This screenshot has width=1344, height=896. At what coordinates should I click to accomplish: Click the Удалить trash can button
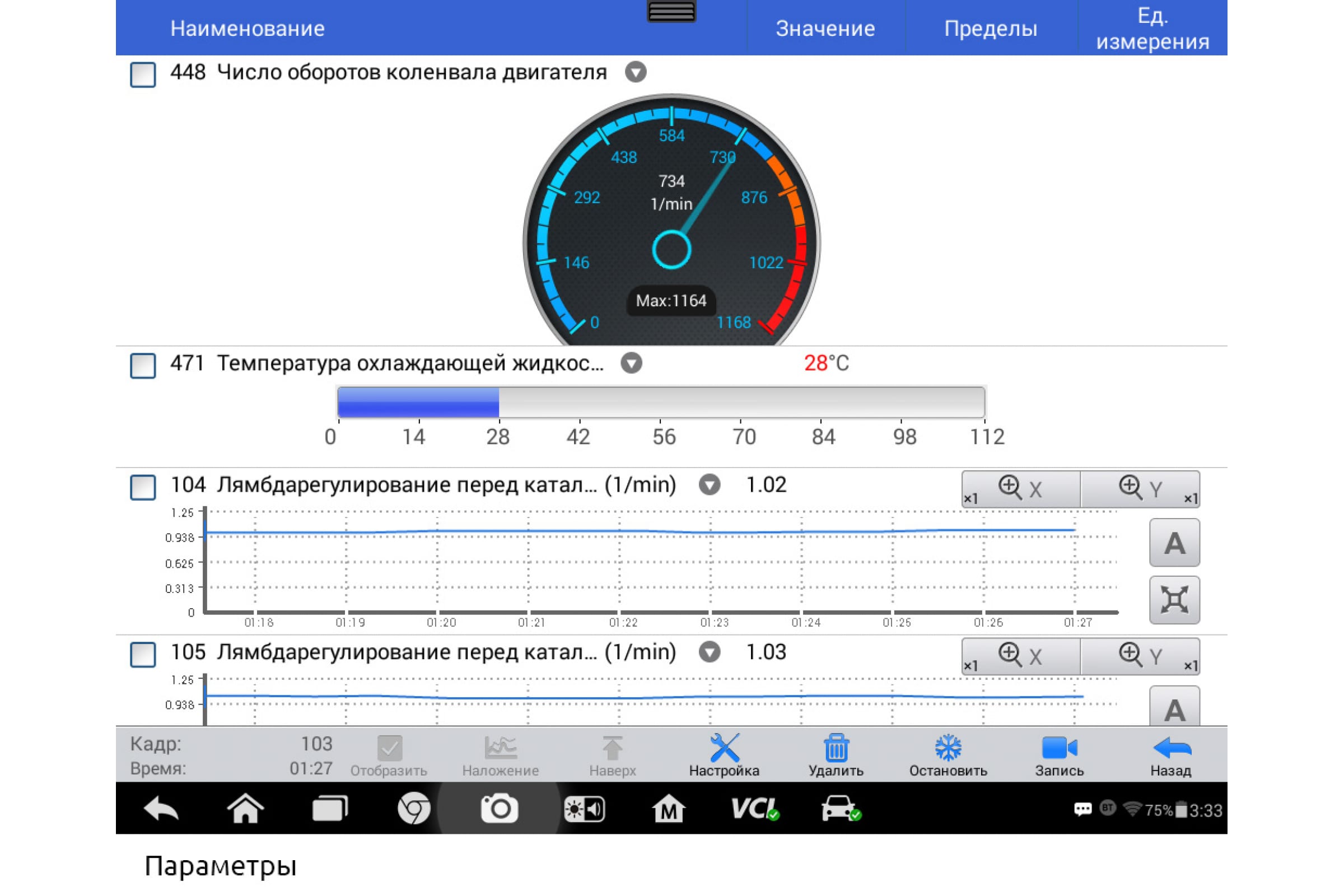pos(836,756)
